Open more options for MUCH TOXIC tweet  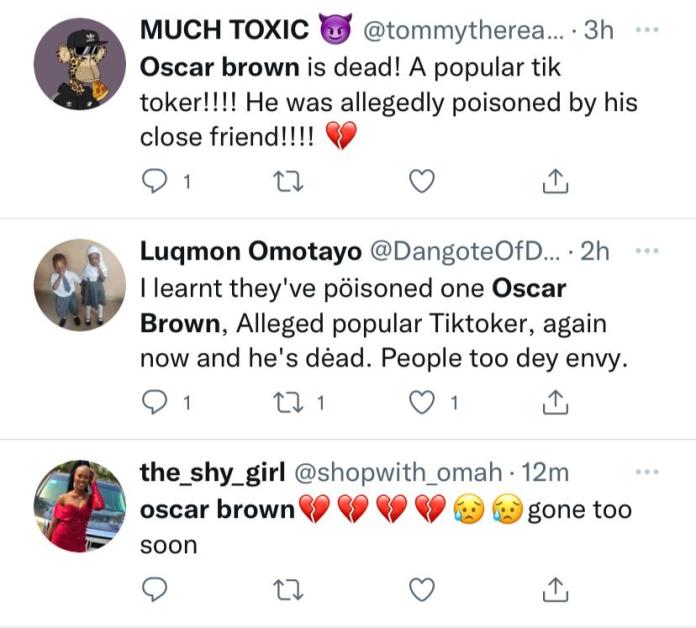(647, 30)
